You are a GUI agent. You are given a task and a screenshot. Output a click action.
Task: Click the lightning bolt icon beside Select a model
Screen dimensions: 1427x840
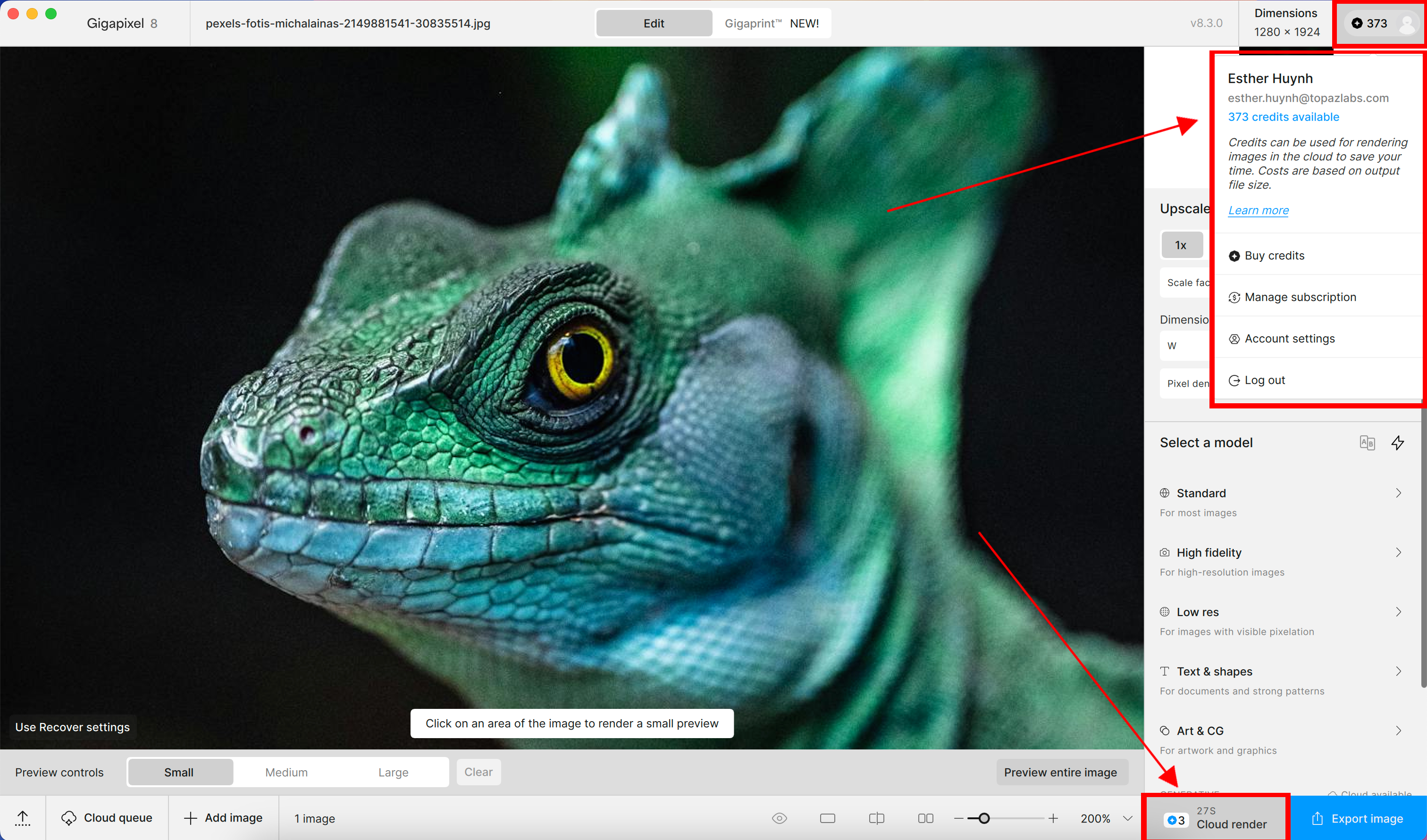click(x=1398, y=443)
